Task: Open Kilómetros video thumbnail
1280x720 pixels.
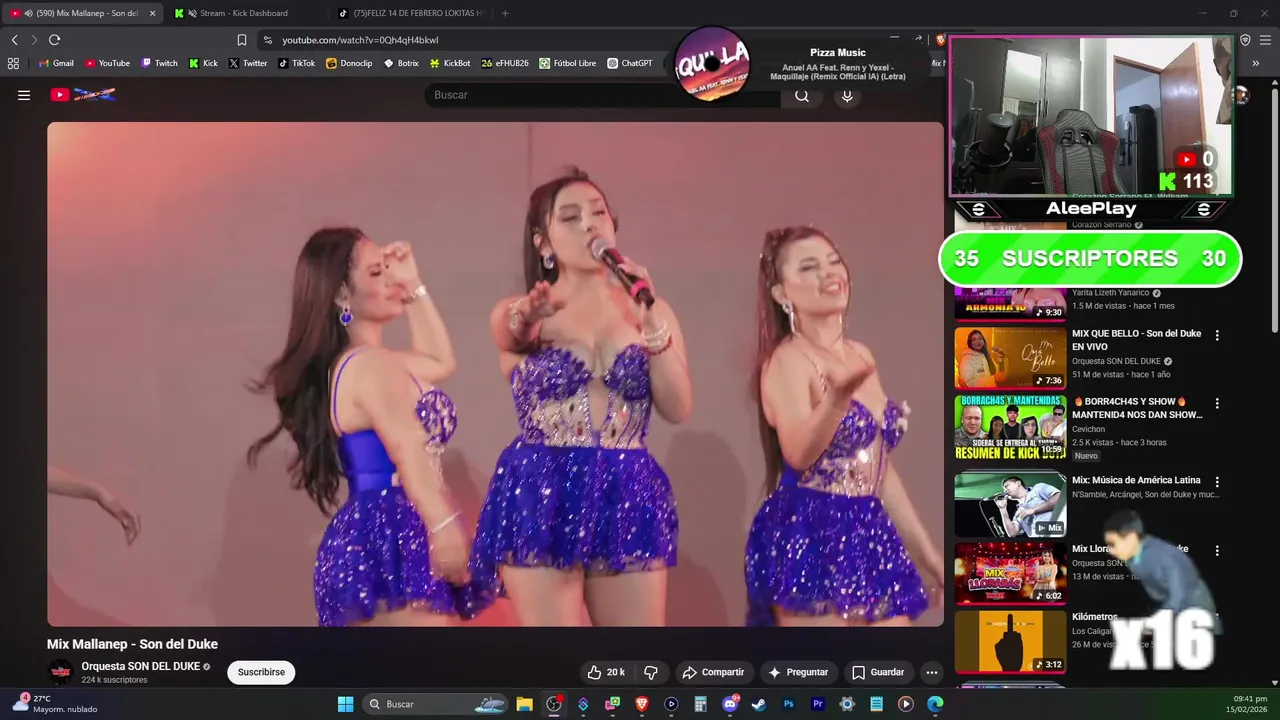Action: (x=1010, y=642)
